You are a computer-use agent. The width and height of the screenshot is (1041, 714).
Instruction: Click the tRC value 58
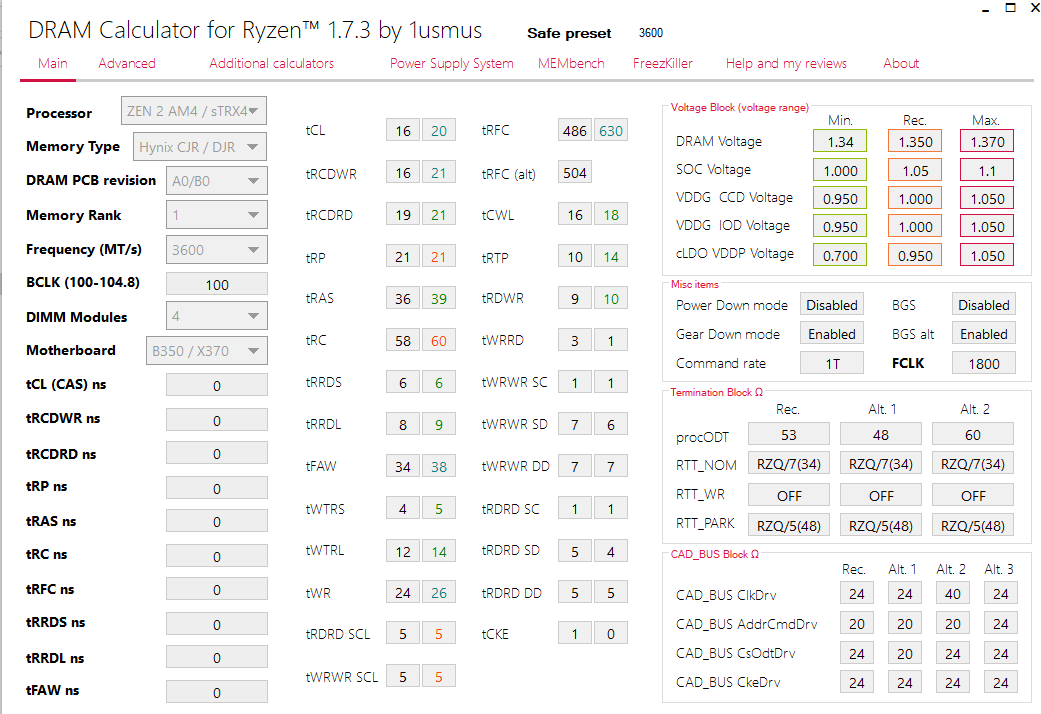(403, 341)
